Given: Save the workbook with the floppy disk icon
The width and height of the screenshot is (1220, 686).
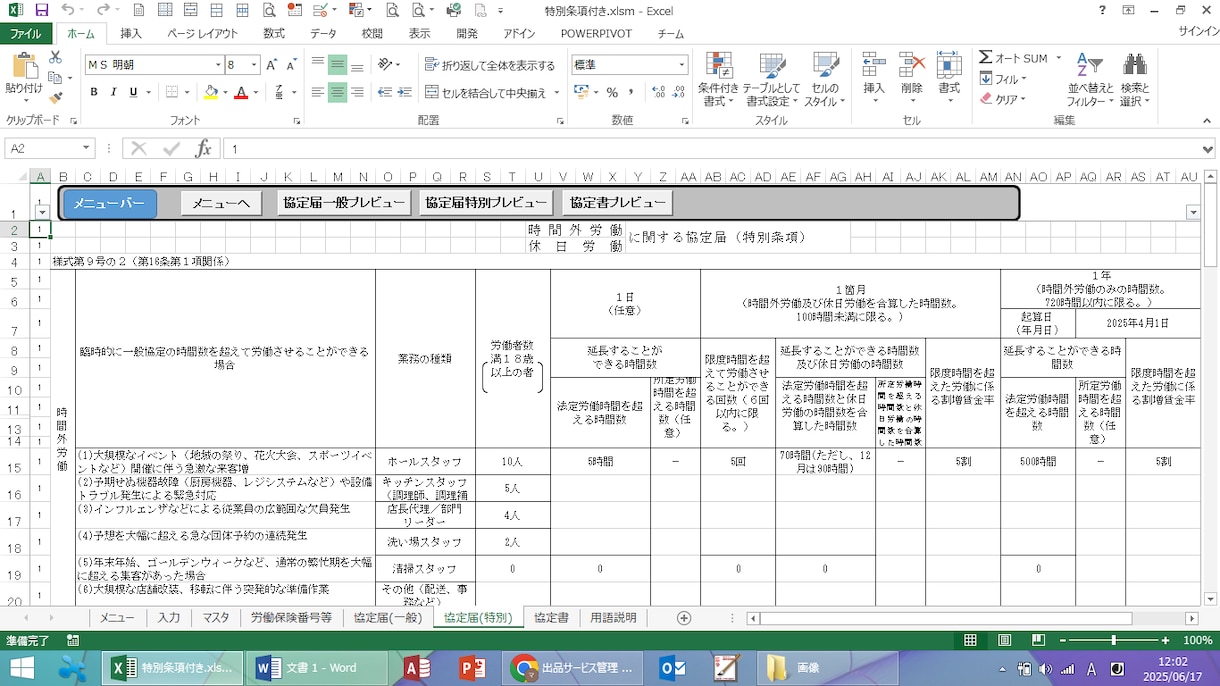Looking at the screenshot, I should pos(41,10).
